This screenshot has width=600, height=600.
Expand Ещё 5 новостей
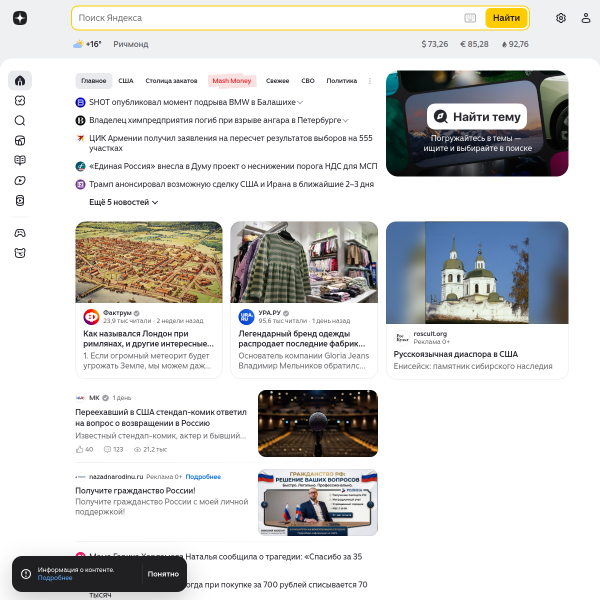[124, 202]
